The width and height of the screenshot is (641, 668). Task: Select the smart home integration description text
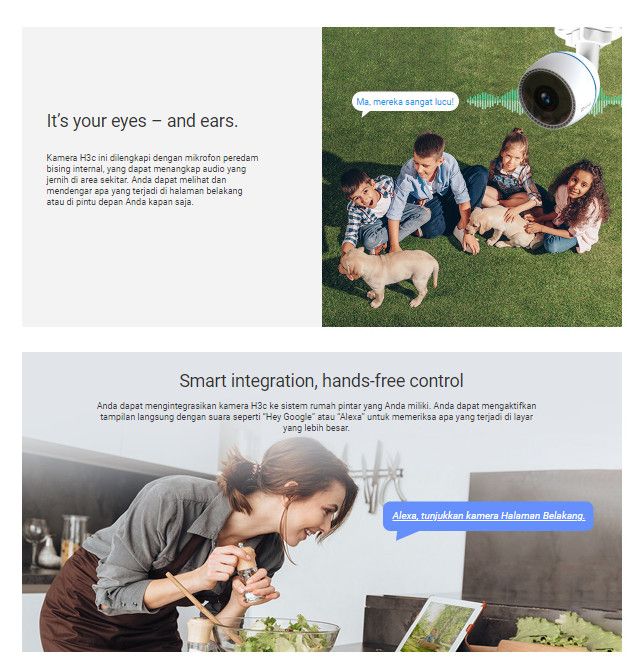316,417
